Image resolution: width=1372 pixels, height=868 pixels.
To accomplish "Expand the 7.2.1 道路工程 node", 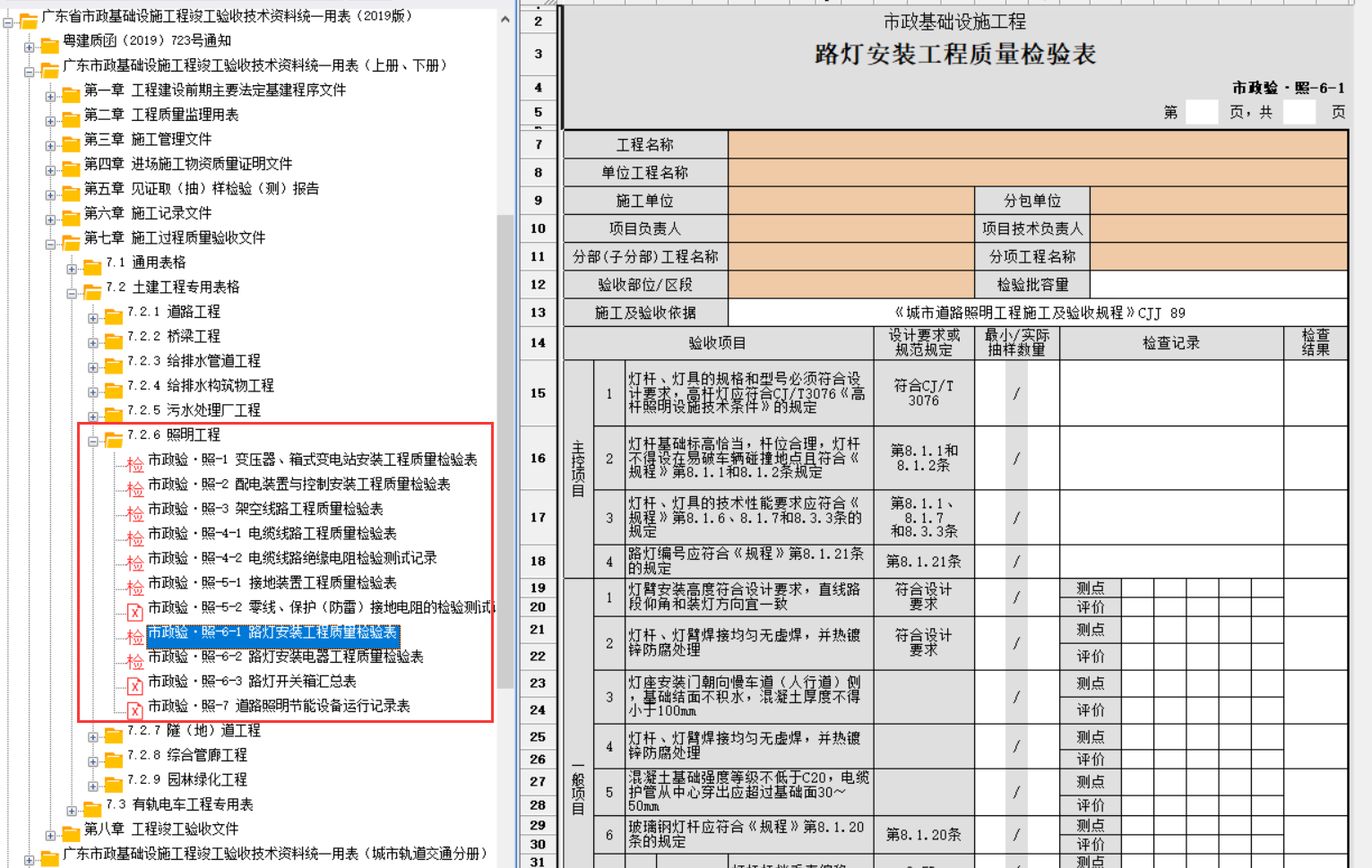I will (93, 318).
